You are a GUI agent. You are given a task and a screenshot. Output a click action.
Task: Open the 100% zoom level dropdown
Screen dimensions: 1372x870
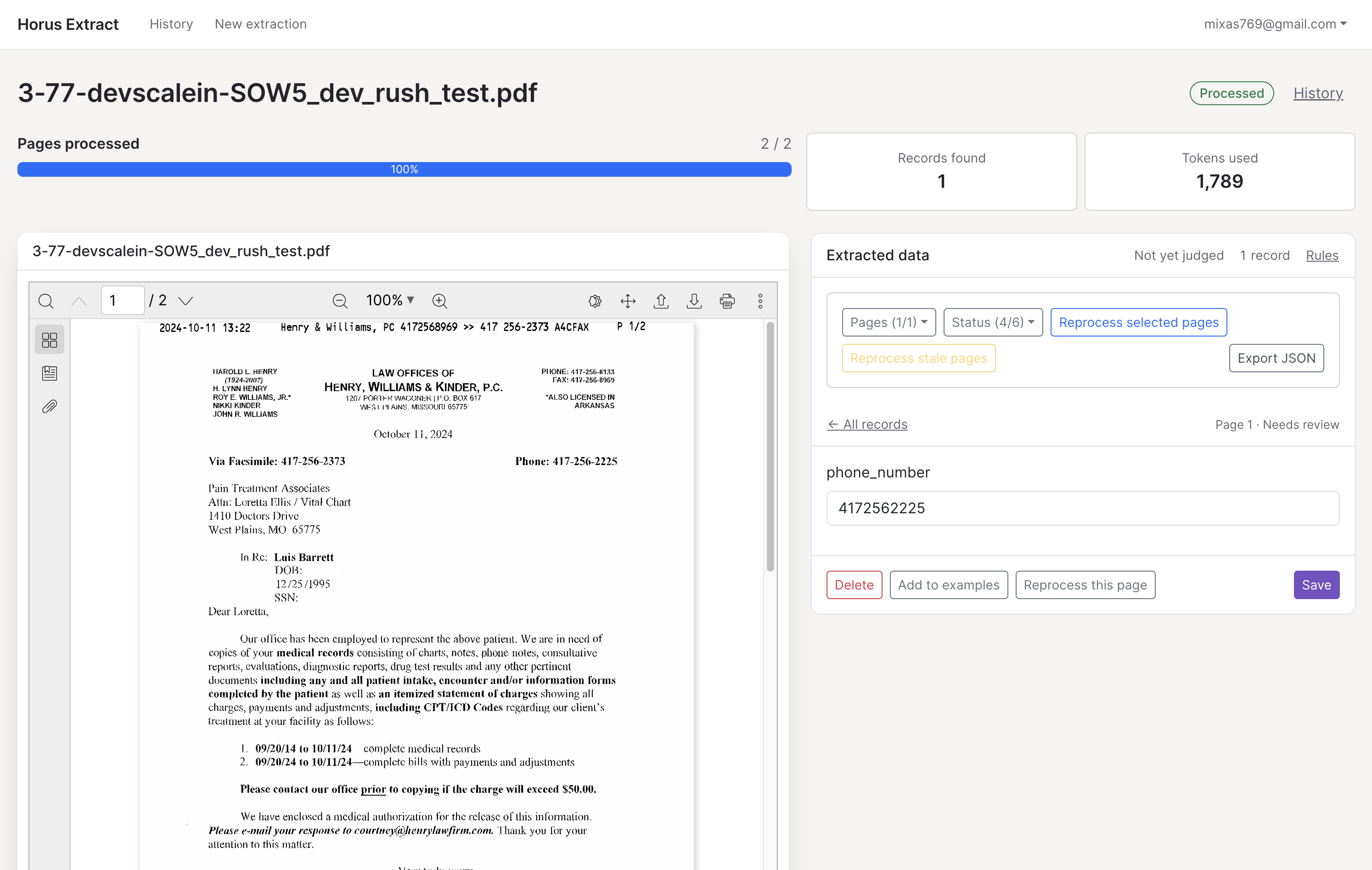(390, 300)
